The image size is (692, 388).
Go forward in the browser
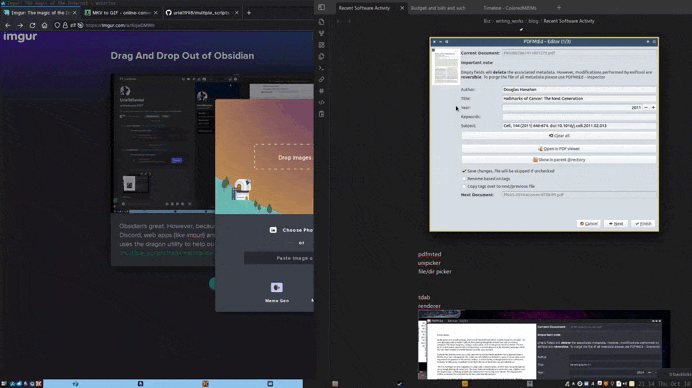pyautogui.click(x=20, y=25)
